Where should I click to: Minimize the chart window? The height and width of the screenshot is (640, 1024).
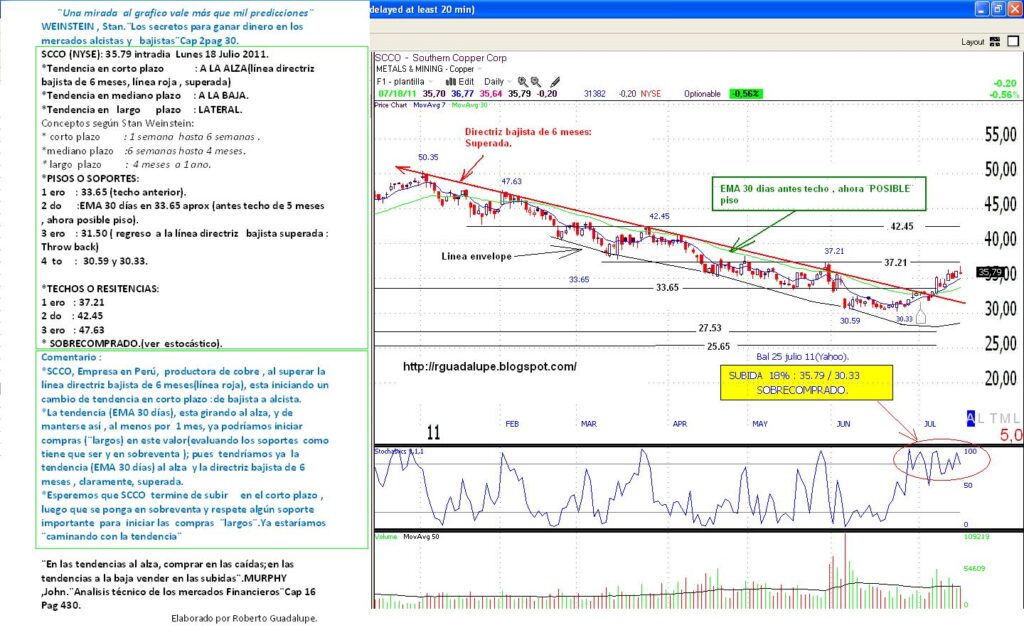(984, 8)
